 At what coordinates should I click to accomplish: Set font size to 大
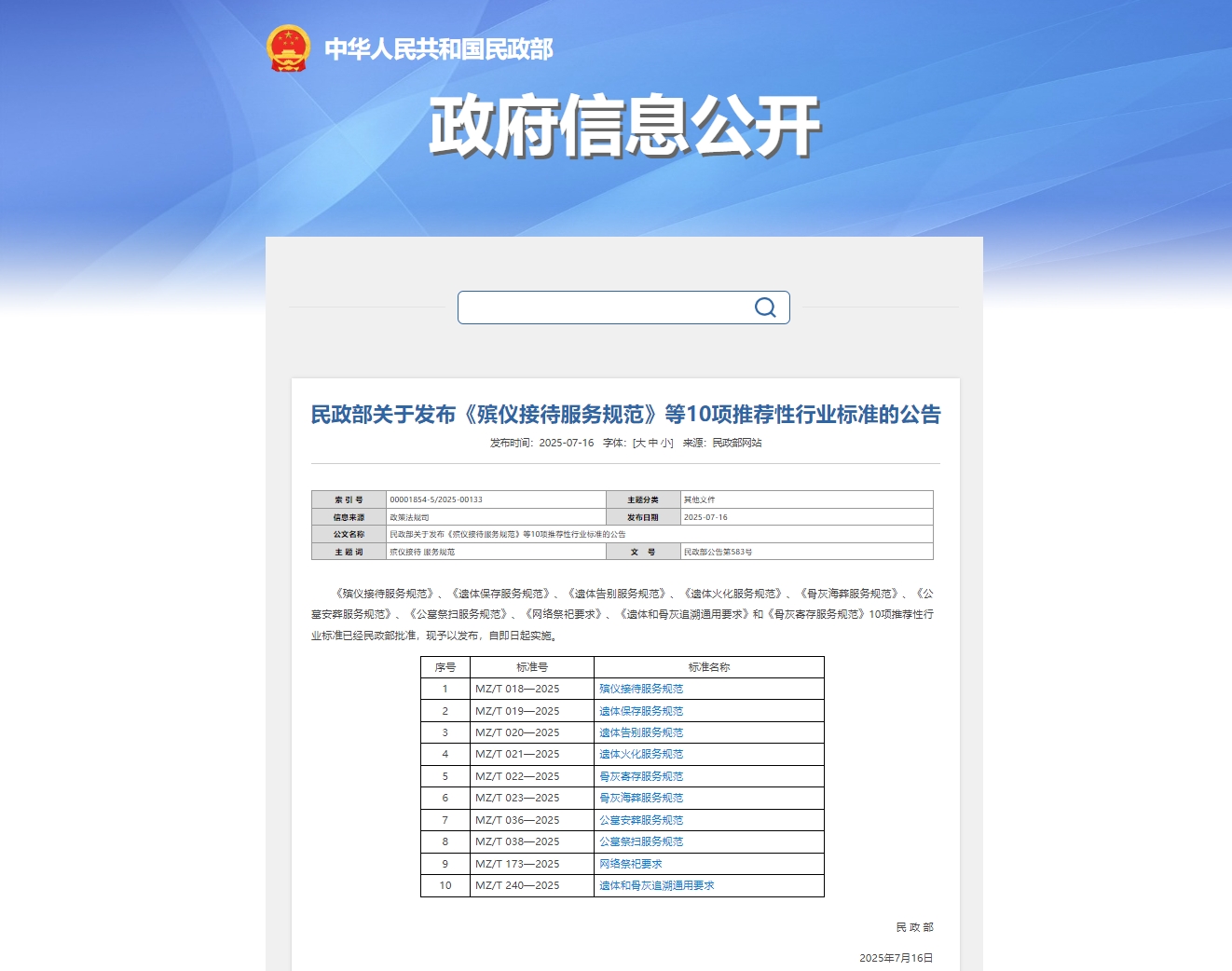coord(640,443)
